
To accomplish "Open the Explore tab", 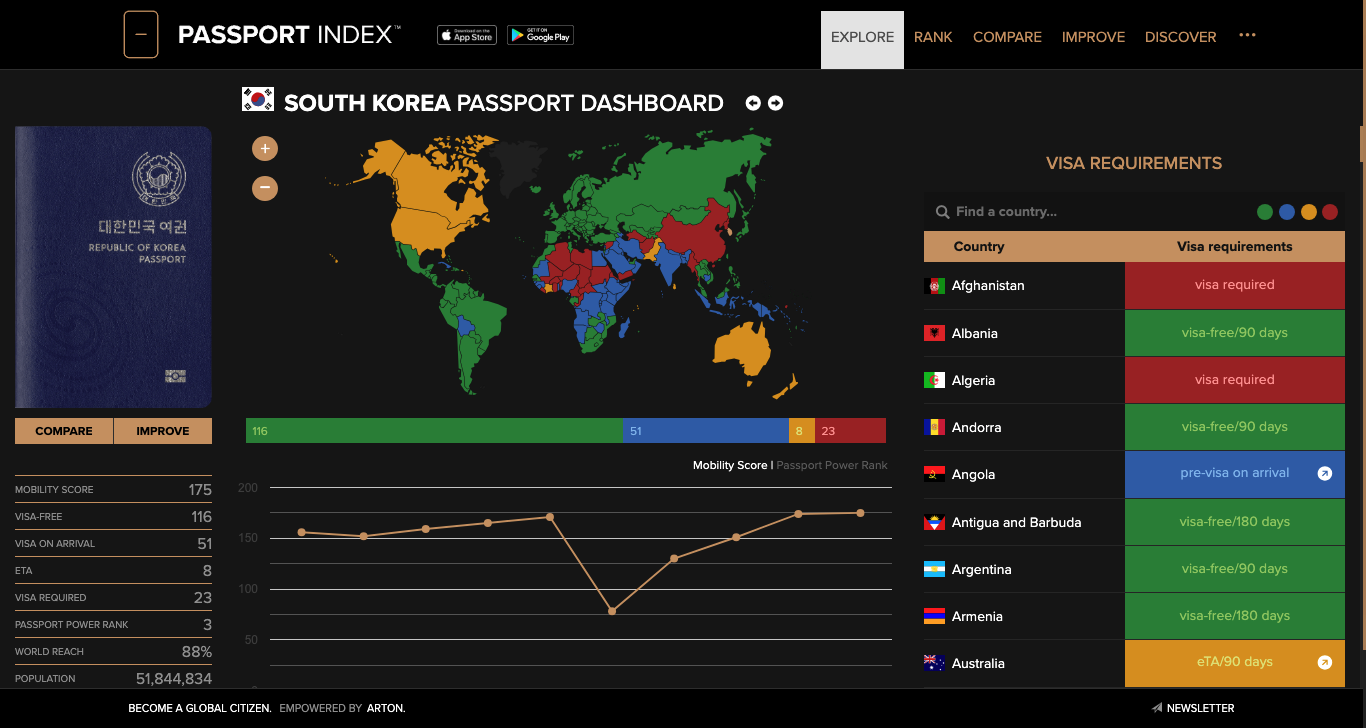I will tap(862, 40).
